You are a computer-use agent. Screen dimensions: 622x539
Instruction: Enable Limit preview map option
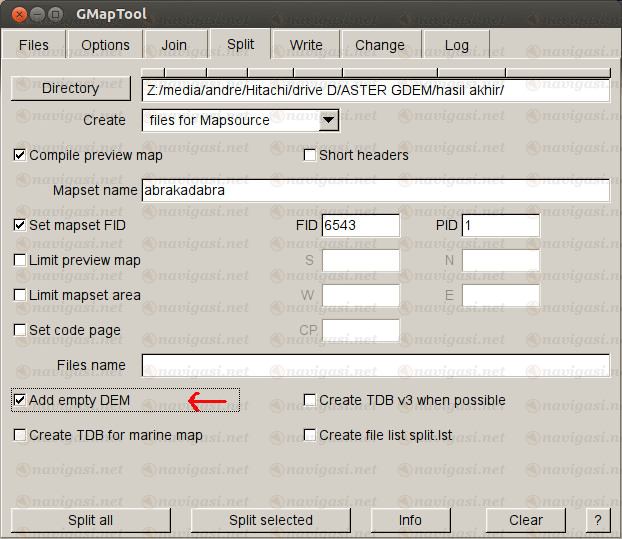click(20, 260)
